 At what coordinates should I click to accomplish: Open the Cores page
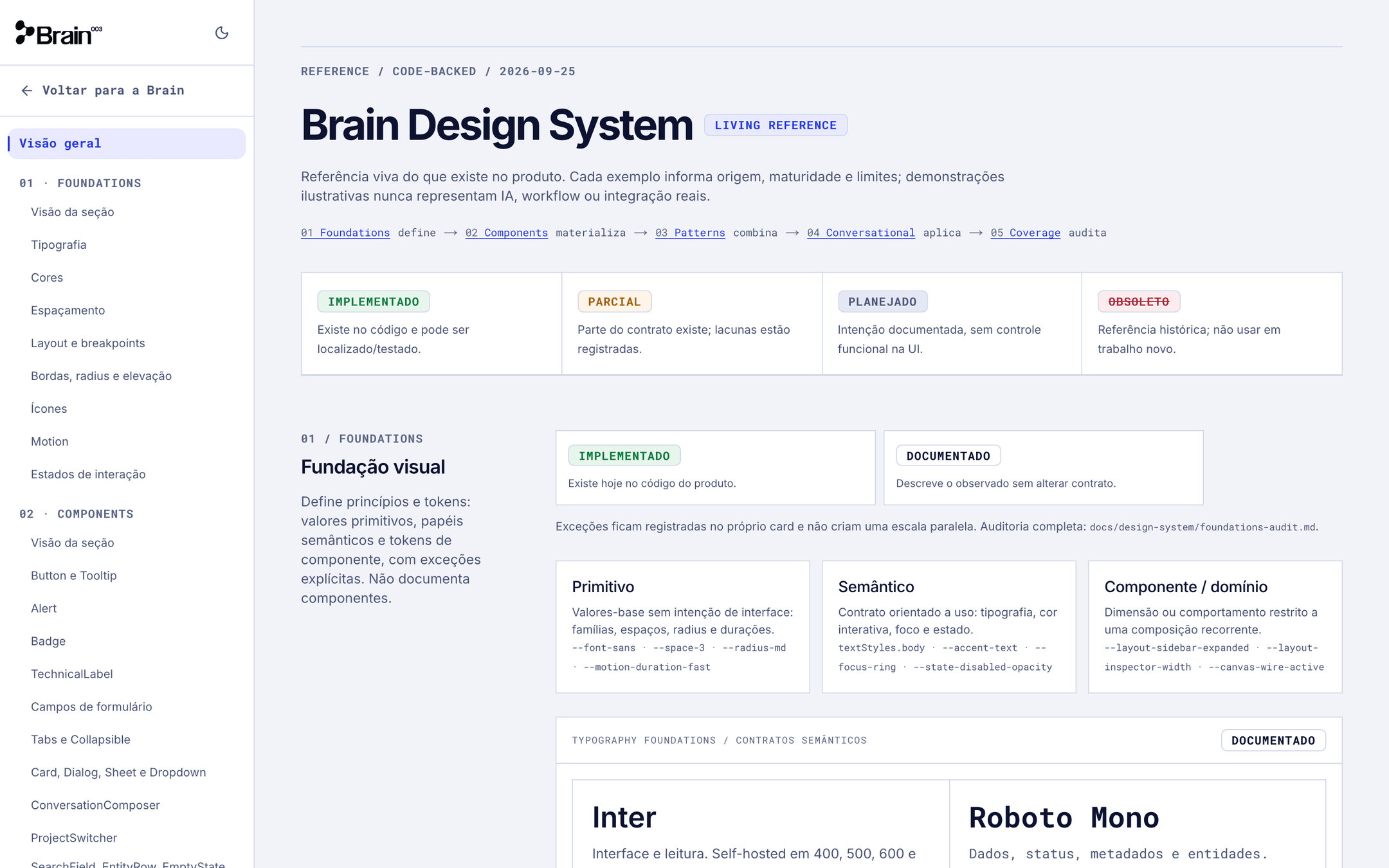tap(47, 278)
